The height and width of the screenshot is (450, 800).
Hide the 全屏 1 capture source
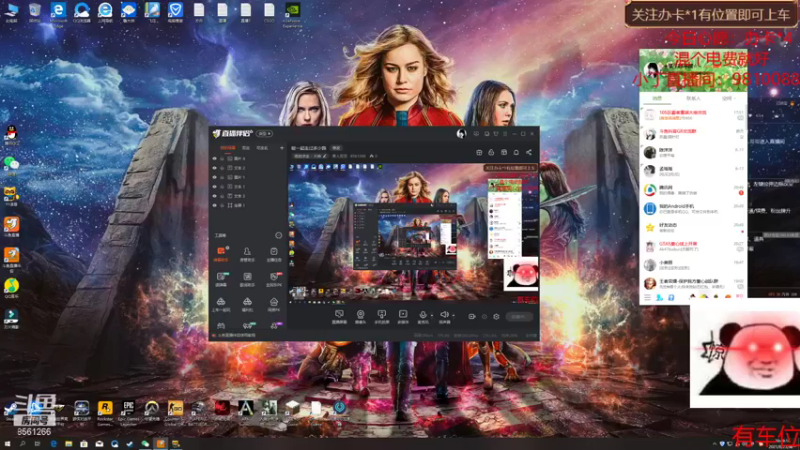pos(214,205)
